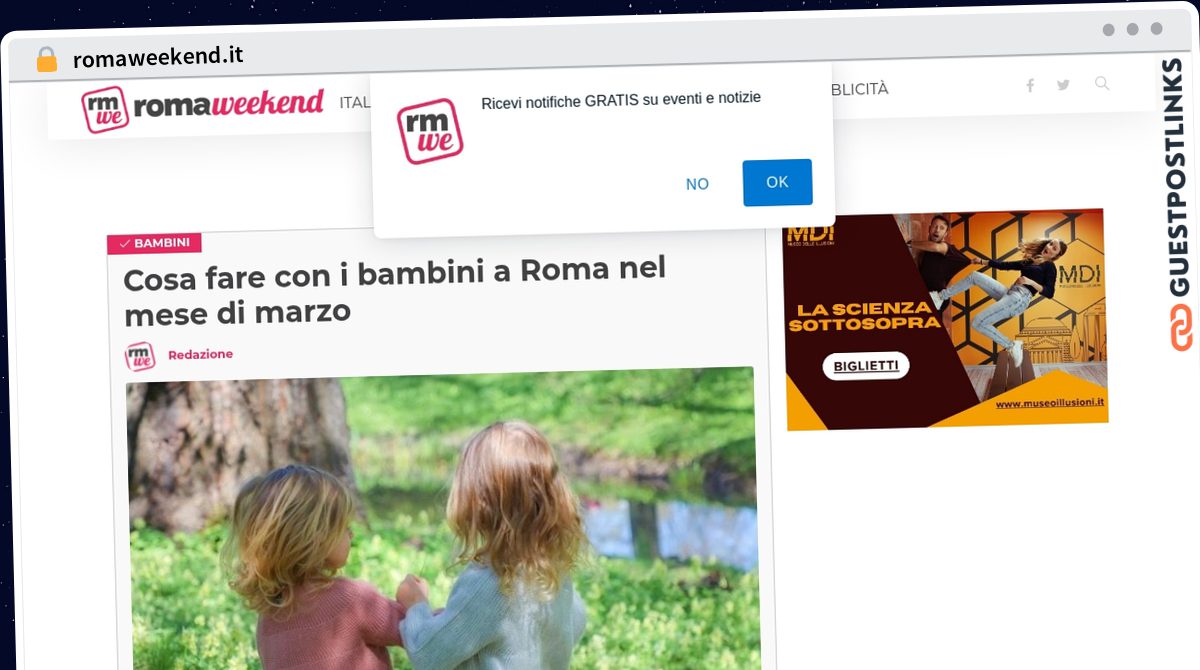Open the BAMBINI category tag

pos(155,243)
